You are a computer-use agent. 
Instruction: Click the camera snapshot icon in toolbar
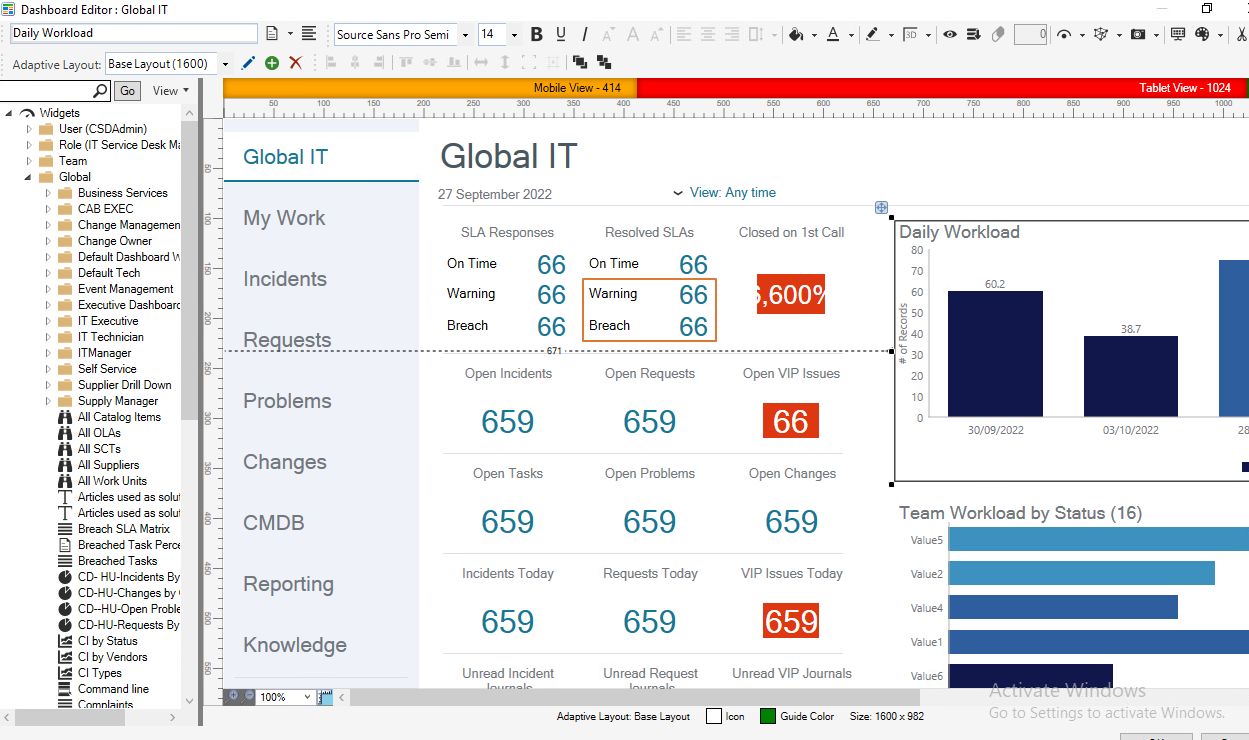[x=1138, y=34]
